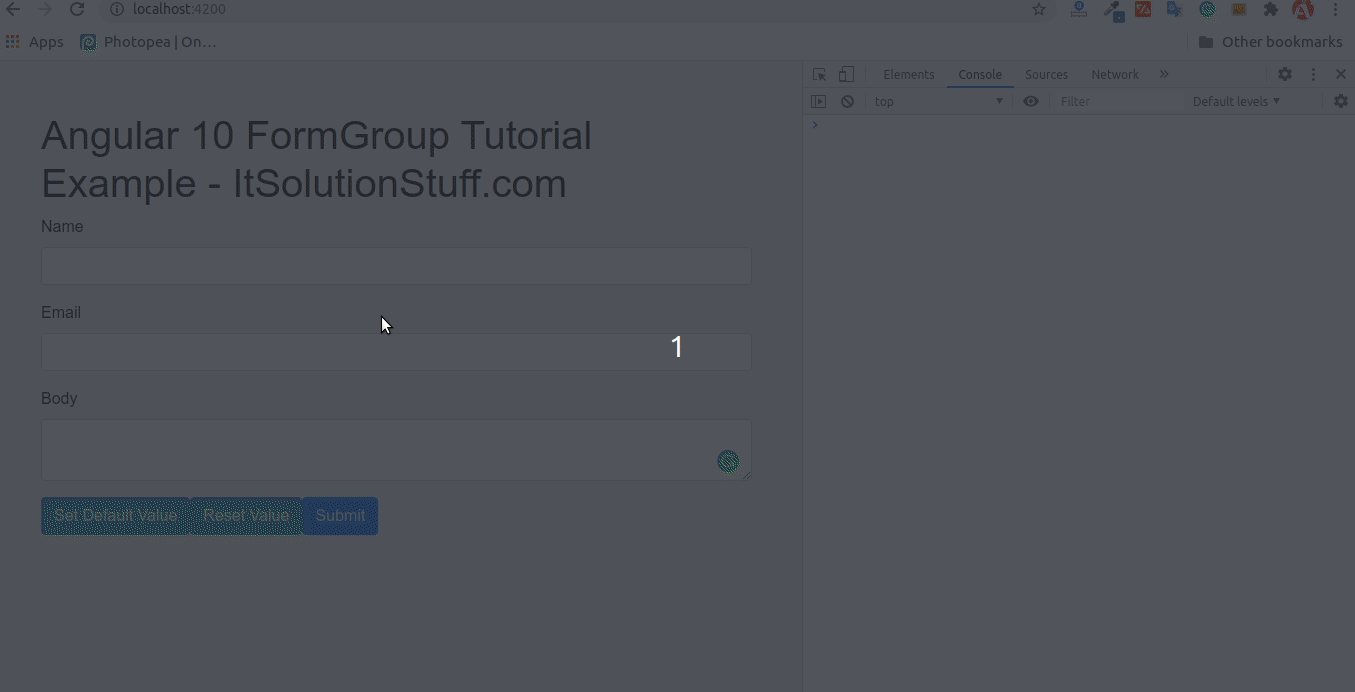Click the eye live expression icon
The height and width of the screenshot is (692, 1355).
[x=1031, y=102]
